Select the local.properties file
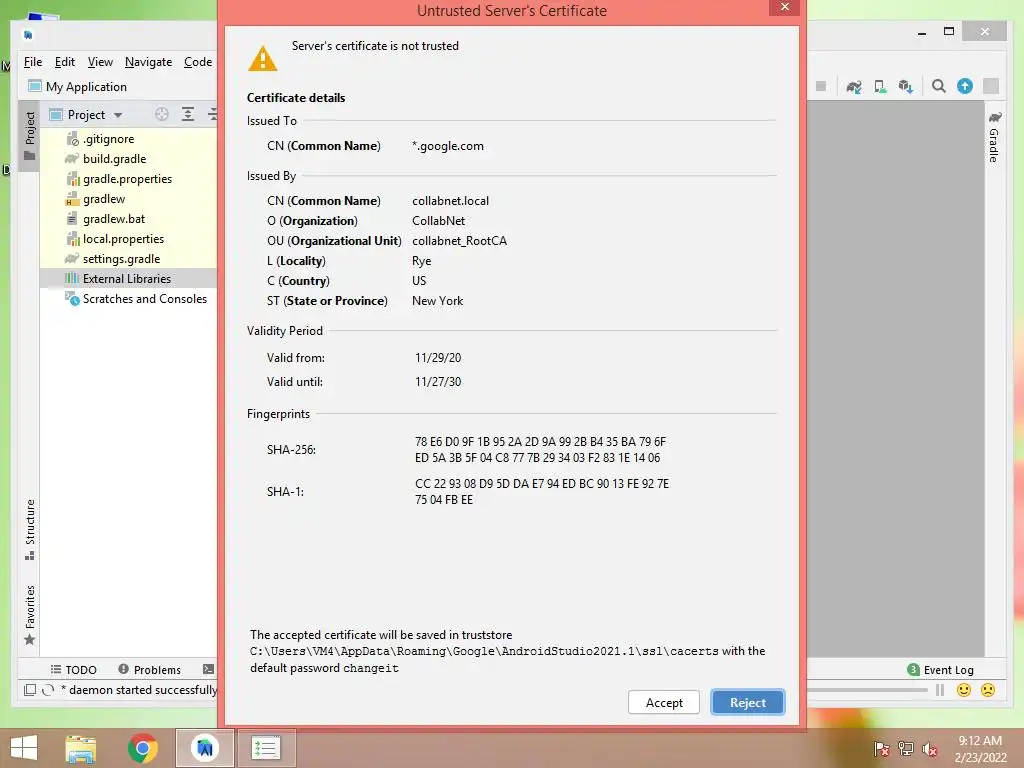The width and height of the screenshot is (1024, 768). tap(123, 239)
